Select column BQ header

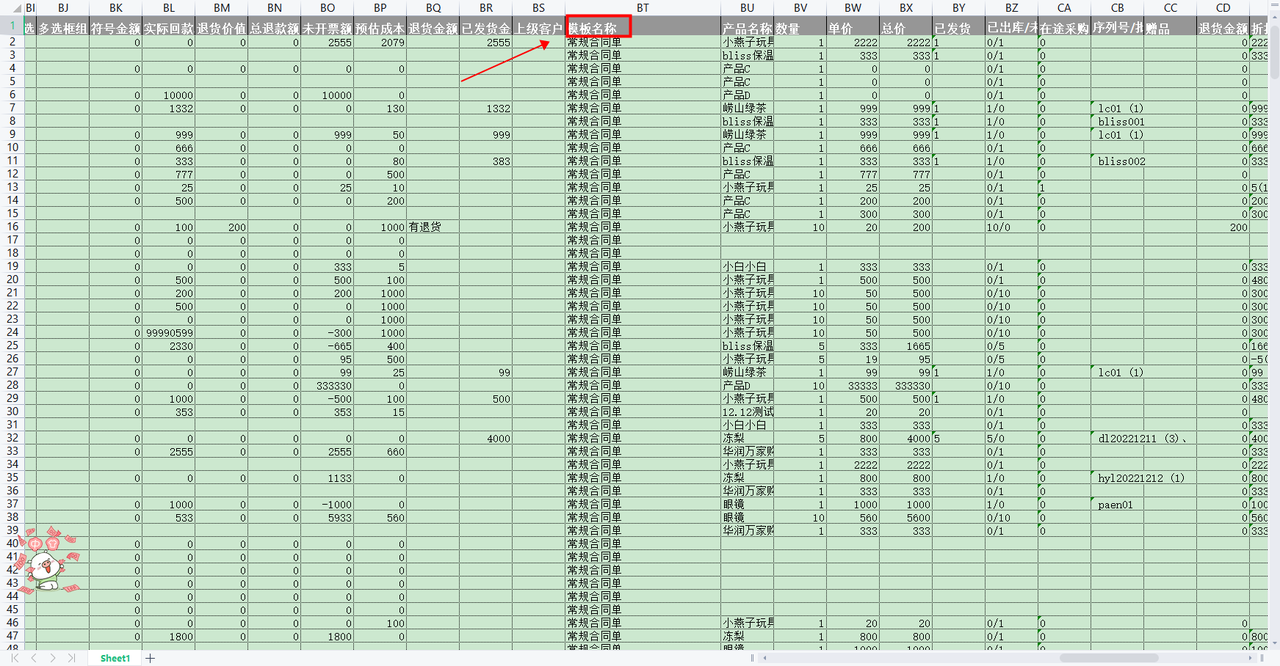coord(433,8)
